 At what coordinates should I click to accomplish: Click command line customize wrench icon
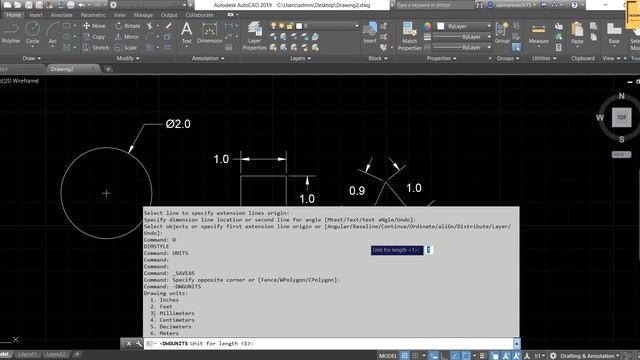click(139, 344)
